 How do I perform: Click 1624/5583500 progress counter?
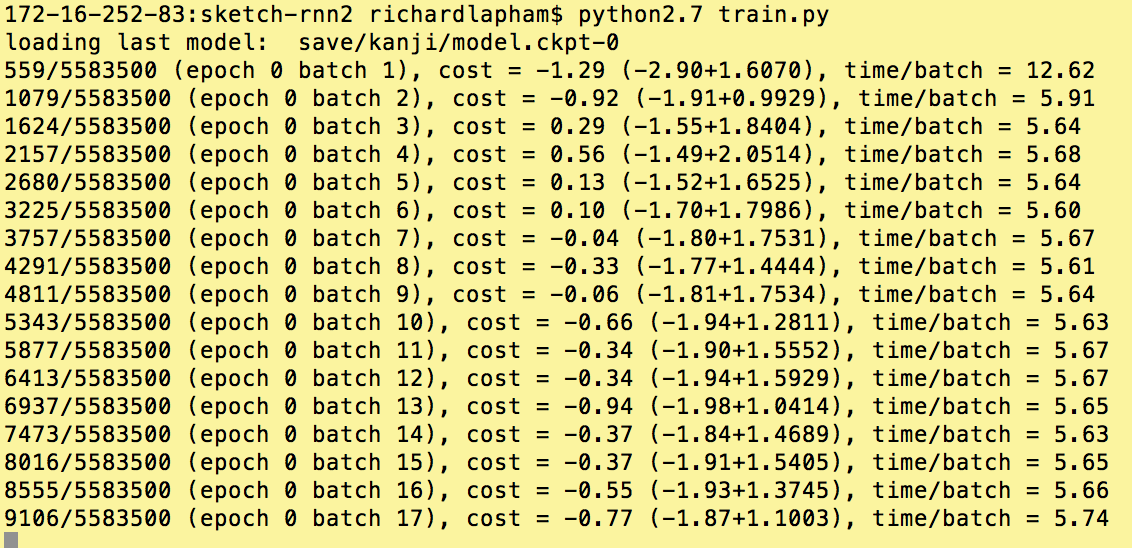pyautogui.click(x=88, y=127)
